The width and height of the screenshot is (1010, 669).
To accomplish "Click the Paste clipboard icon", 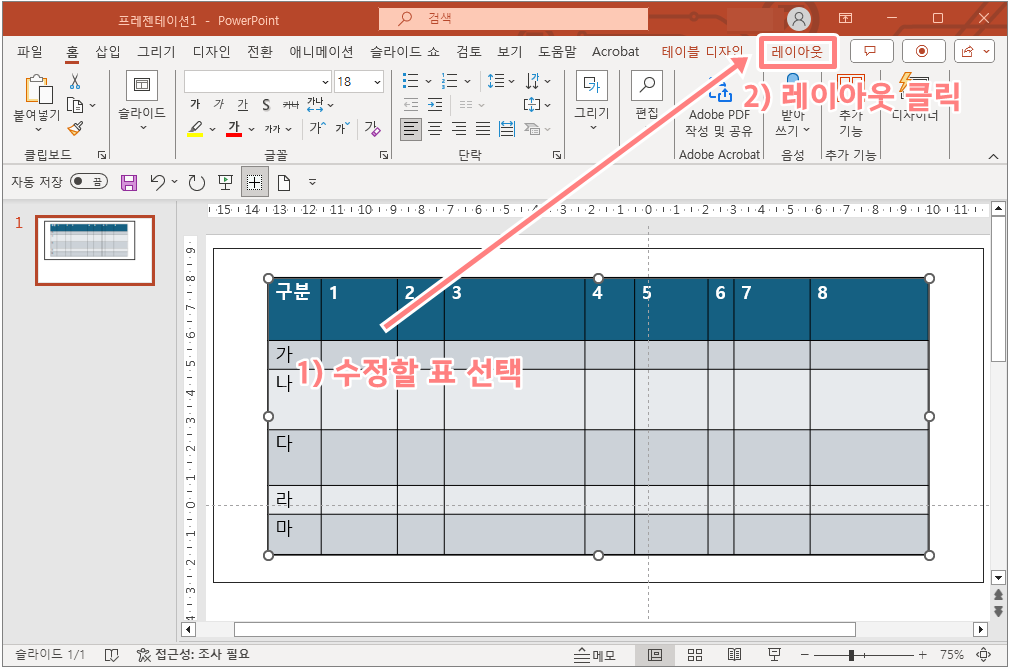I will click(x=38, y=90).
